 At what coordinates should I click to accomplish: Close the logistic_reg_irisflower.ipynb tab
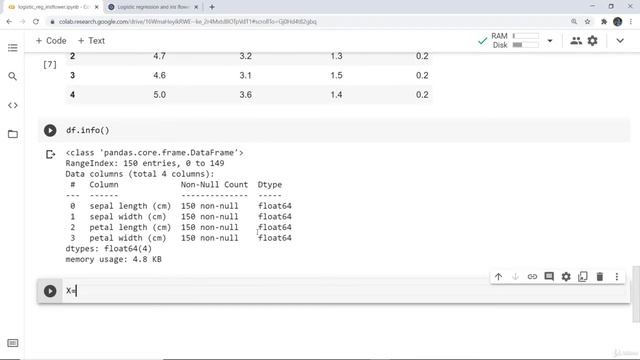[97, 7]
